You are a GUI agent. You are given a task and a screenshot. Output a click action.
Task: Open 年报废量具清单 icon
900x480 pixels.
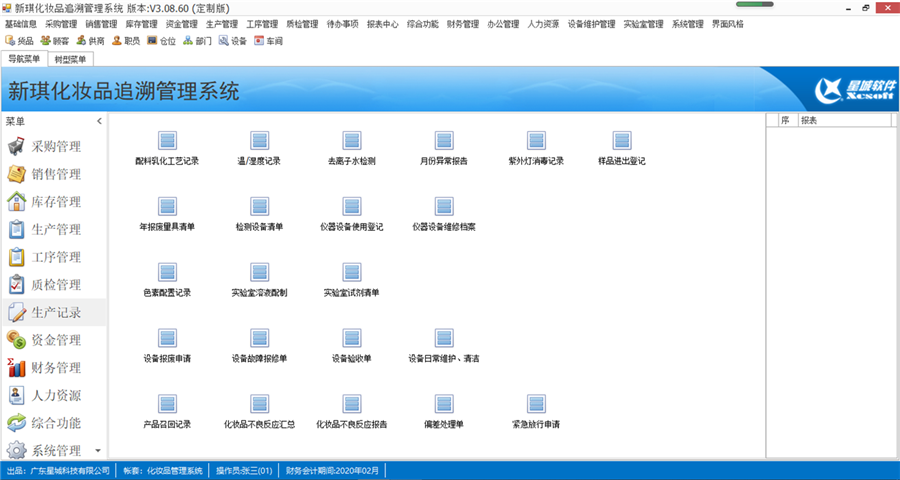(x=167, y=207)
